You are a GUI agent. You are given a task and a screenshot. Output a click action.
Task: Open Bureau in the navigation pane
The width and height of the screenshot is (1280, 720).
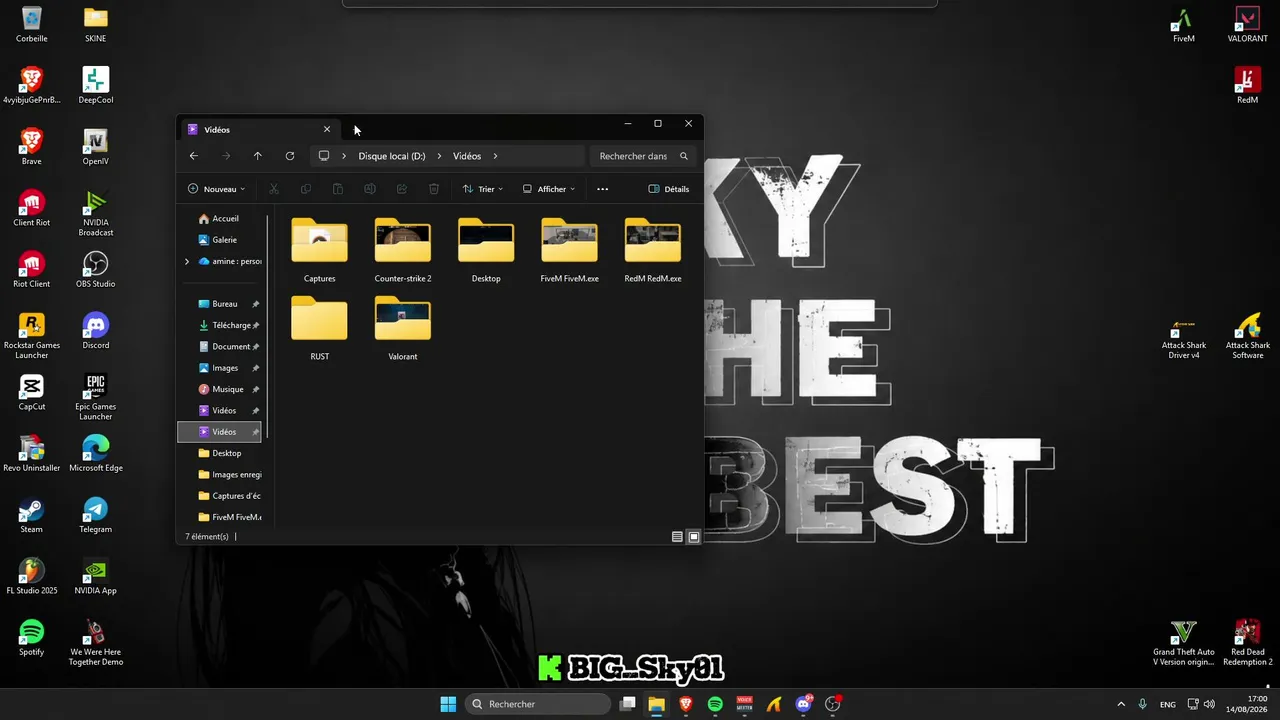[218, 304]
